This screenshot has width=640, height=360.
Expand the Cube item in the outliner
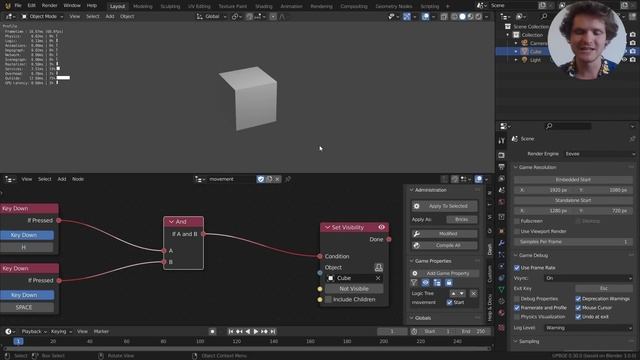(516, 51)
